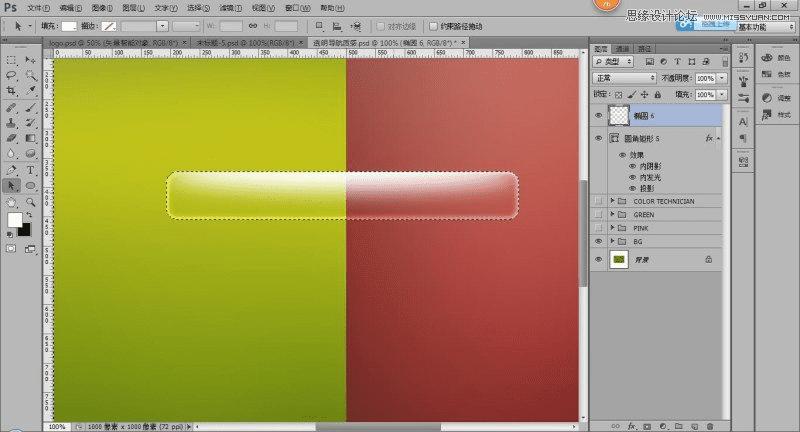Select the Path Selection tool in toolbox
This screenshot has height=432, width=800.
(x=11, y=186)
